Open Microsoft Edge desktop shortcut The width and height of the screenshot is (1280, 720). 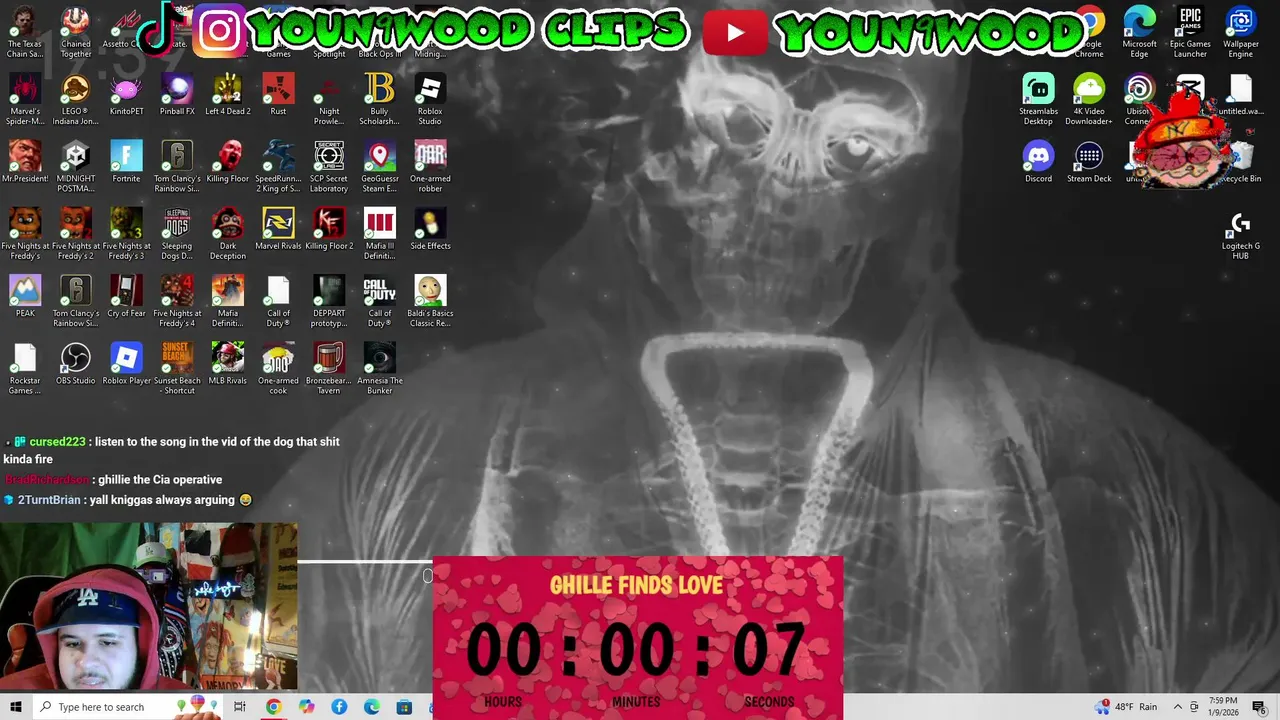point(1139,32)
